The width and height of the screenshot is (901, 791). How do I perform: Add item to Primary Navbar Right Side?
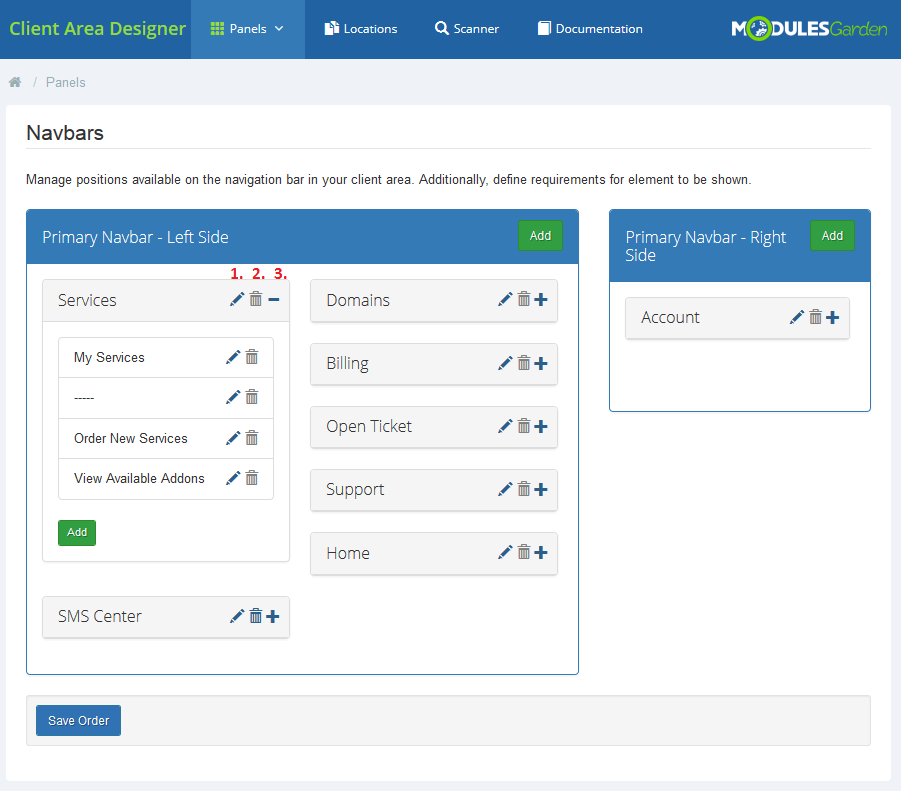click(832, 236)
